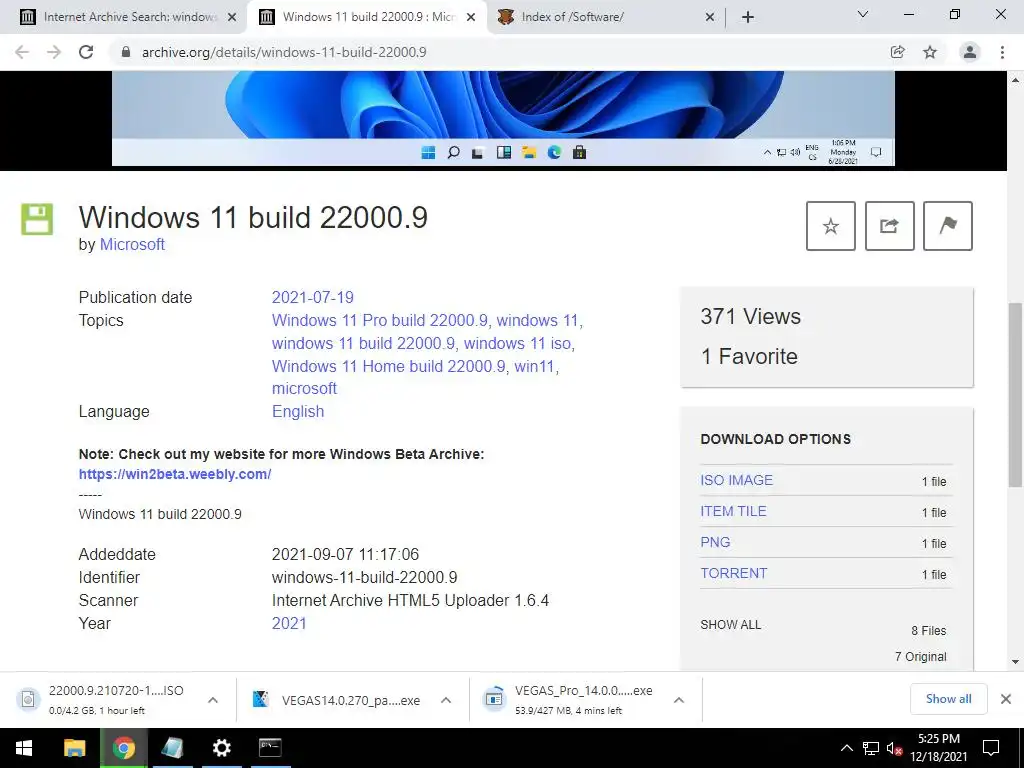Click the share item button

[889, 226]
